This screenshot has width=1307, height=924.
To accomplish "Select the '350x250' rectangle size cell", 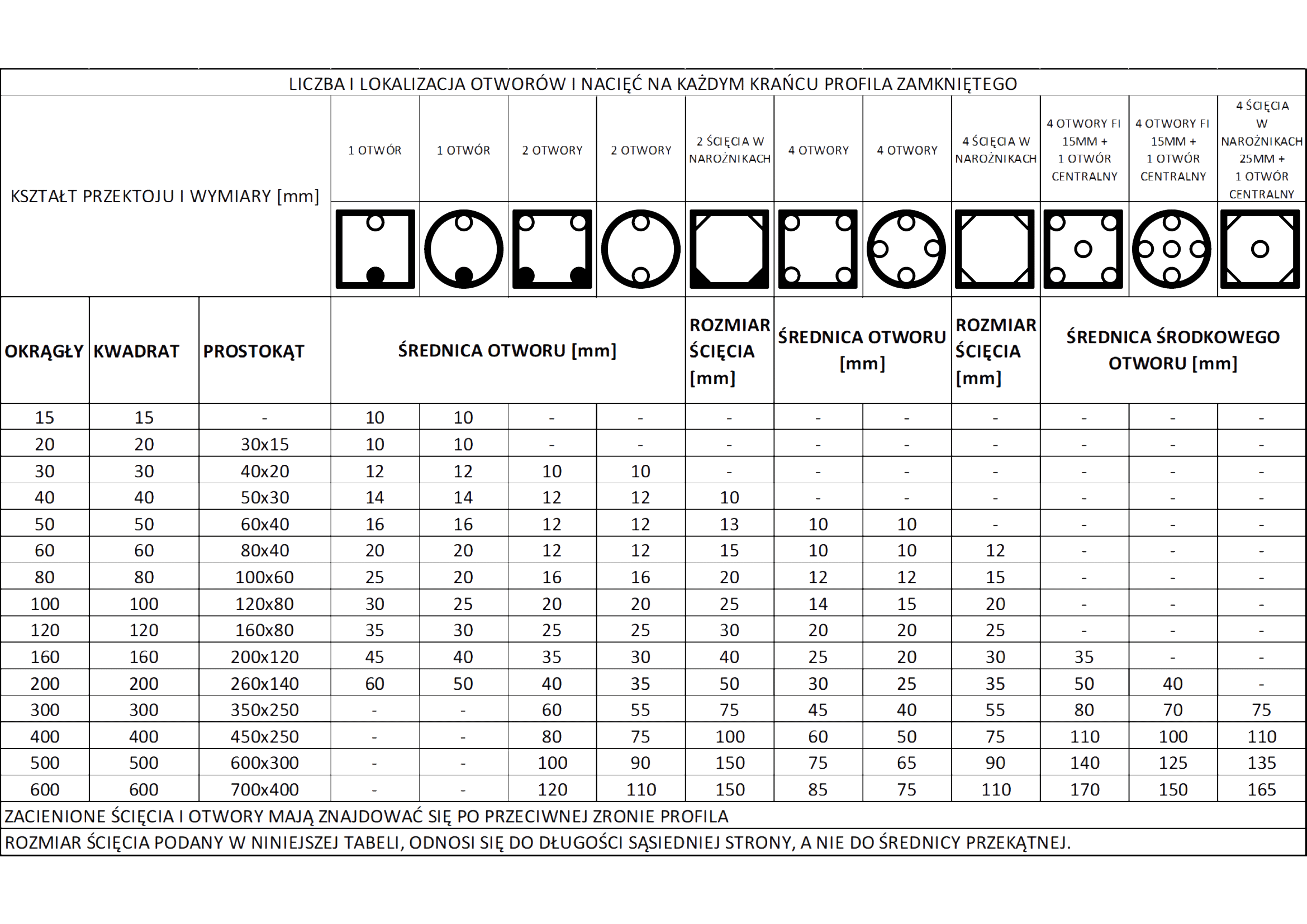I will pos(265,709).
